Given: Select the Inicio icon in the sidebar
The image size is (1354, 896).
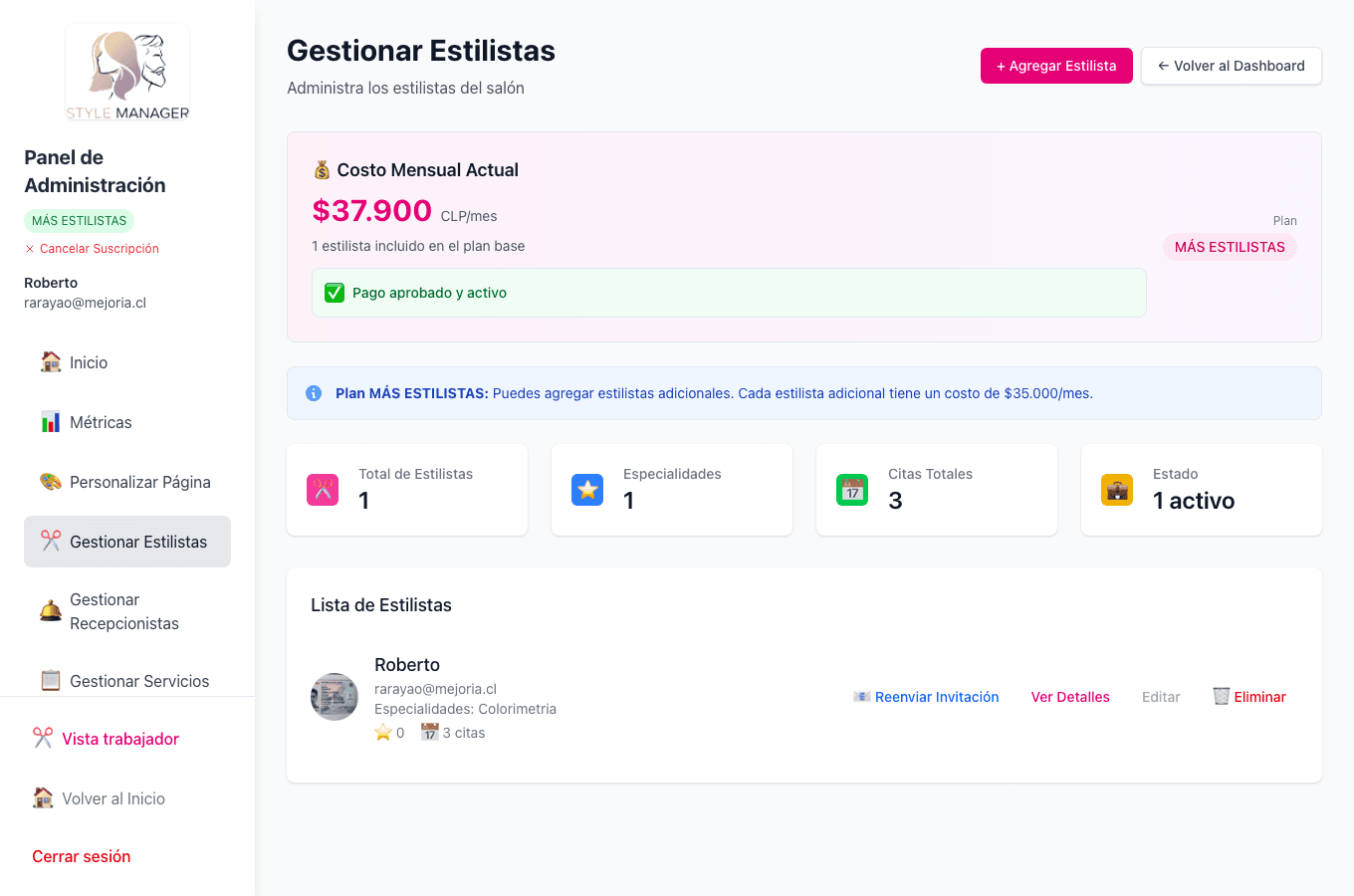Looking at the screenshot, I should tap(50, 362).
